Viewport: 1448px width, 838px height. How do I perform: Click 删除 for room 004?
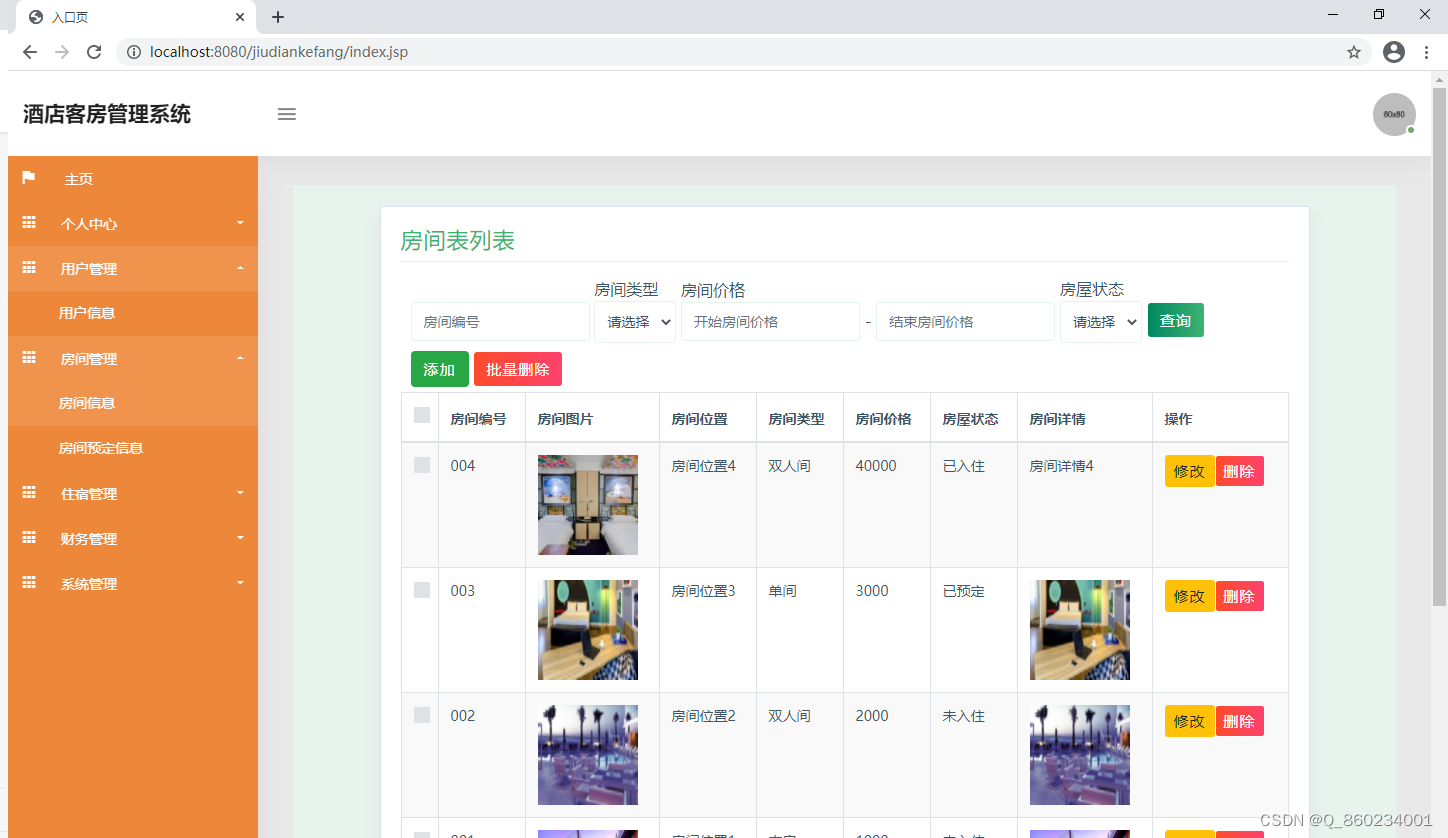tap(1239, 471)
